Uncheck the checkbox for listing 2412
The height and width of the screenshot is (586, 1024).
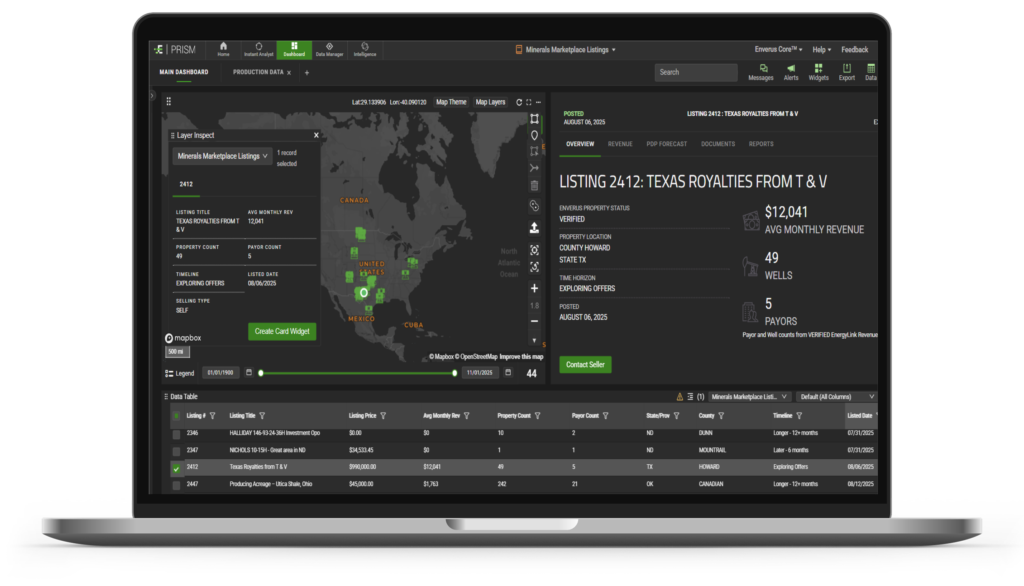click(x=177, y=467)
